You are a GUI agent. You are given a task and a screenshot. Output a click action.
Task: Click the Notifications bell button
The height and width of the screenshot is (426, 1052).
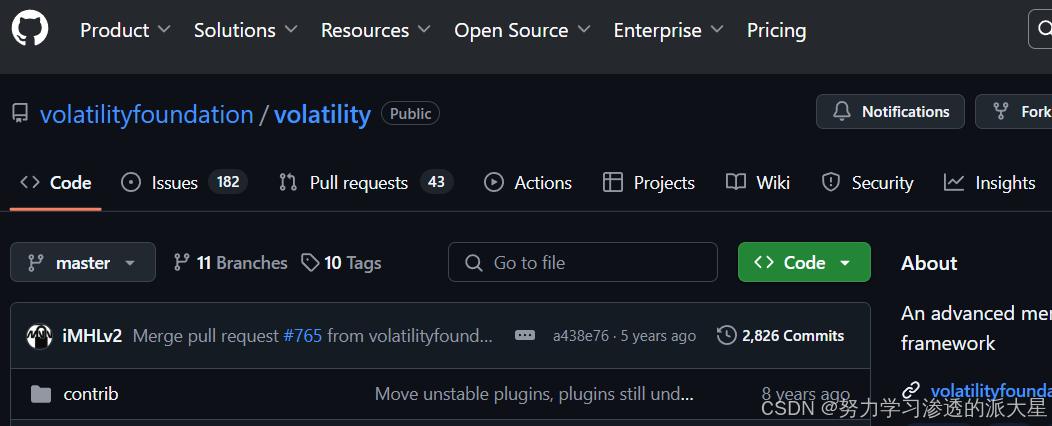[x=890, y=112]
